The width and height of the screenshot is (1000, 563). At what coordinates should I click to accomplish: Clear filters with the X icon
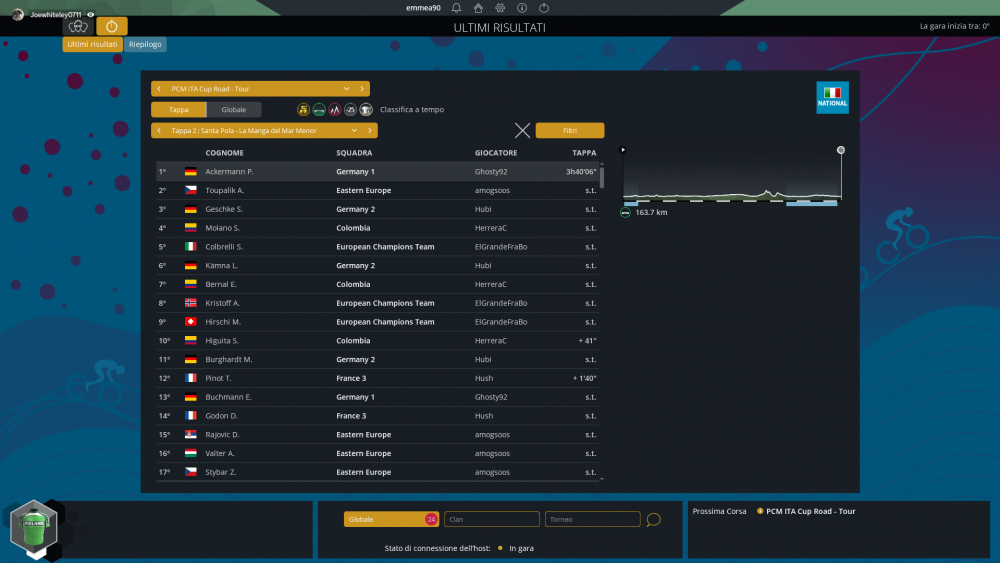click(x=522, y=131)
